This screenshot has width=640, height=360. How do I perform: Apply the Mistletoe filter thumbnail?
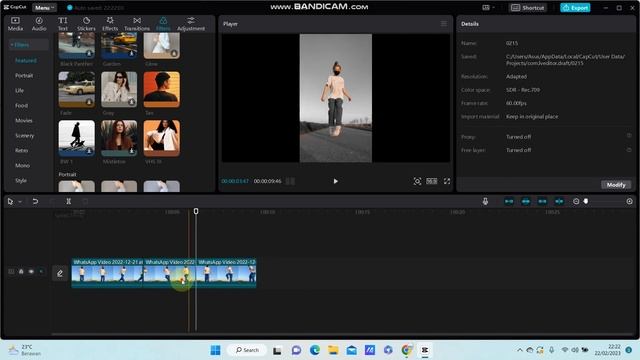tap(119, 138)
